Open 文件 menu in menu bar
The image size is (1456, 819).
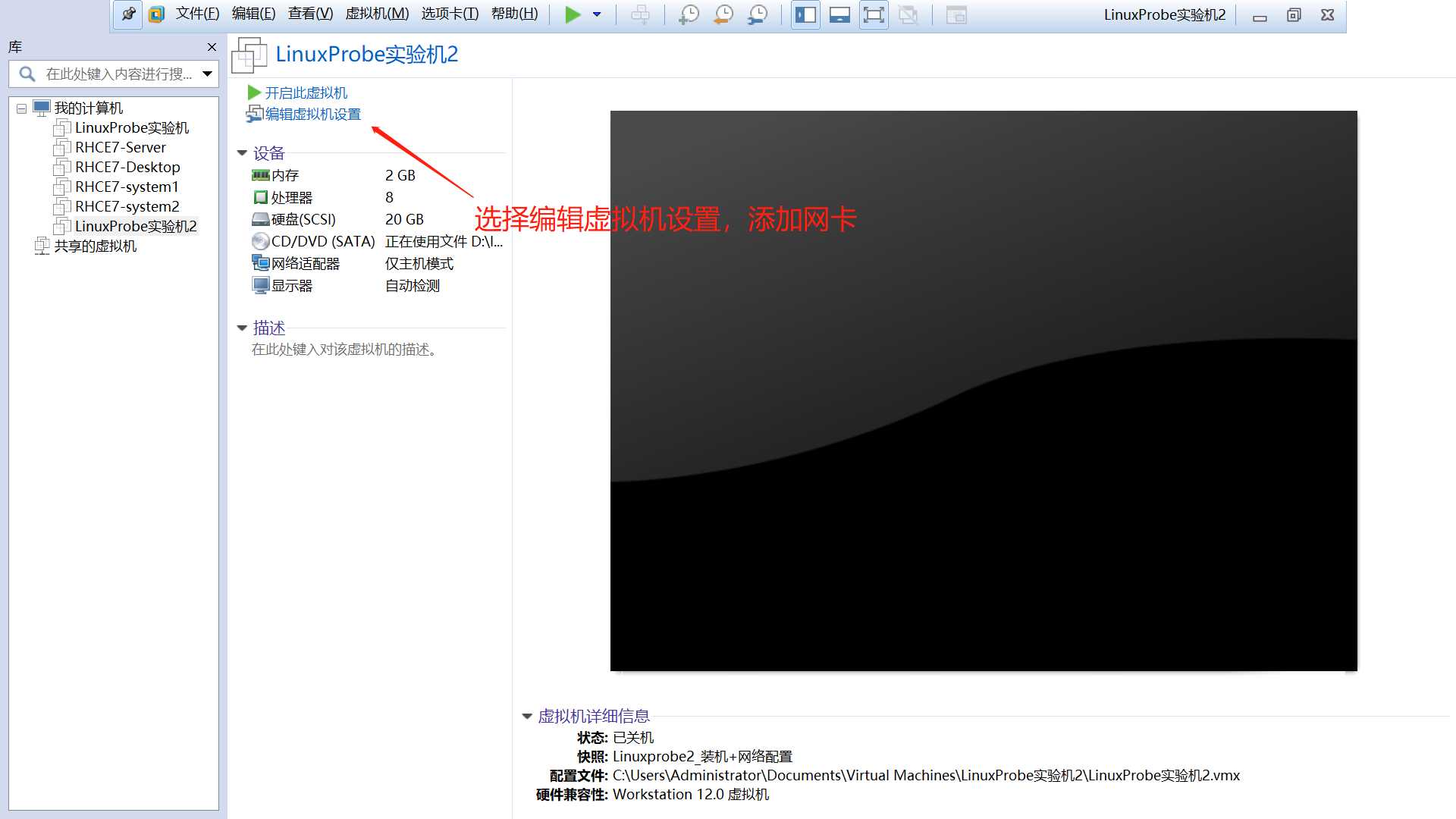click(196, 14)
